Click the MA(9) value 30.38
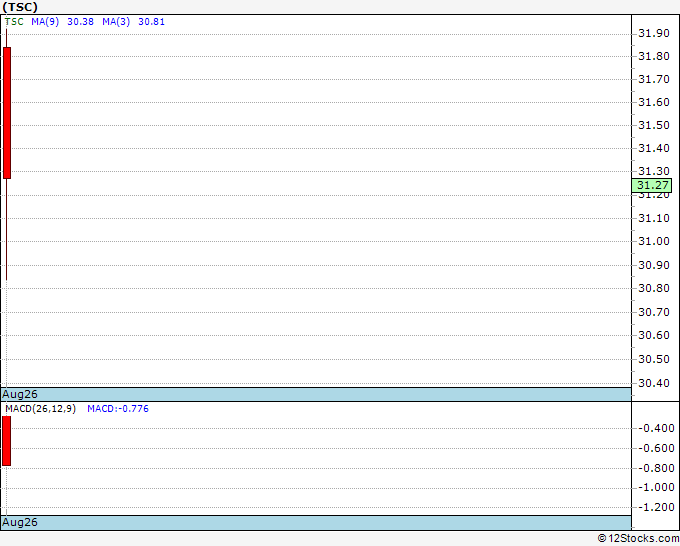Viewport: 680px width, 546px height. 80,22
